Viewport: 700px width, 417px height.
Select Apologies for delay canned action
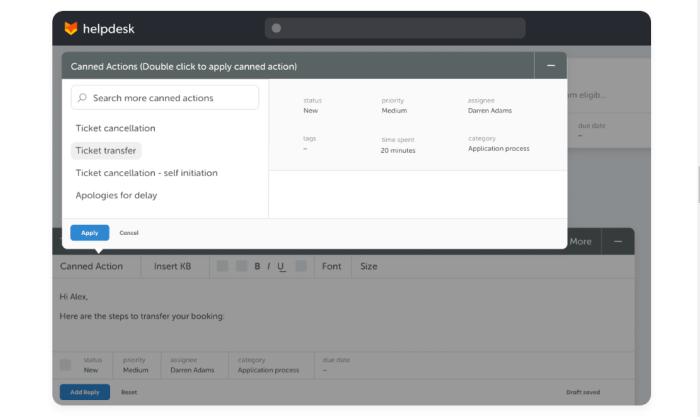116,195
